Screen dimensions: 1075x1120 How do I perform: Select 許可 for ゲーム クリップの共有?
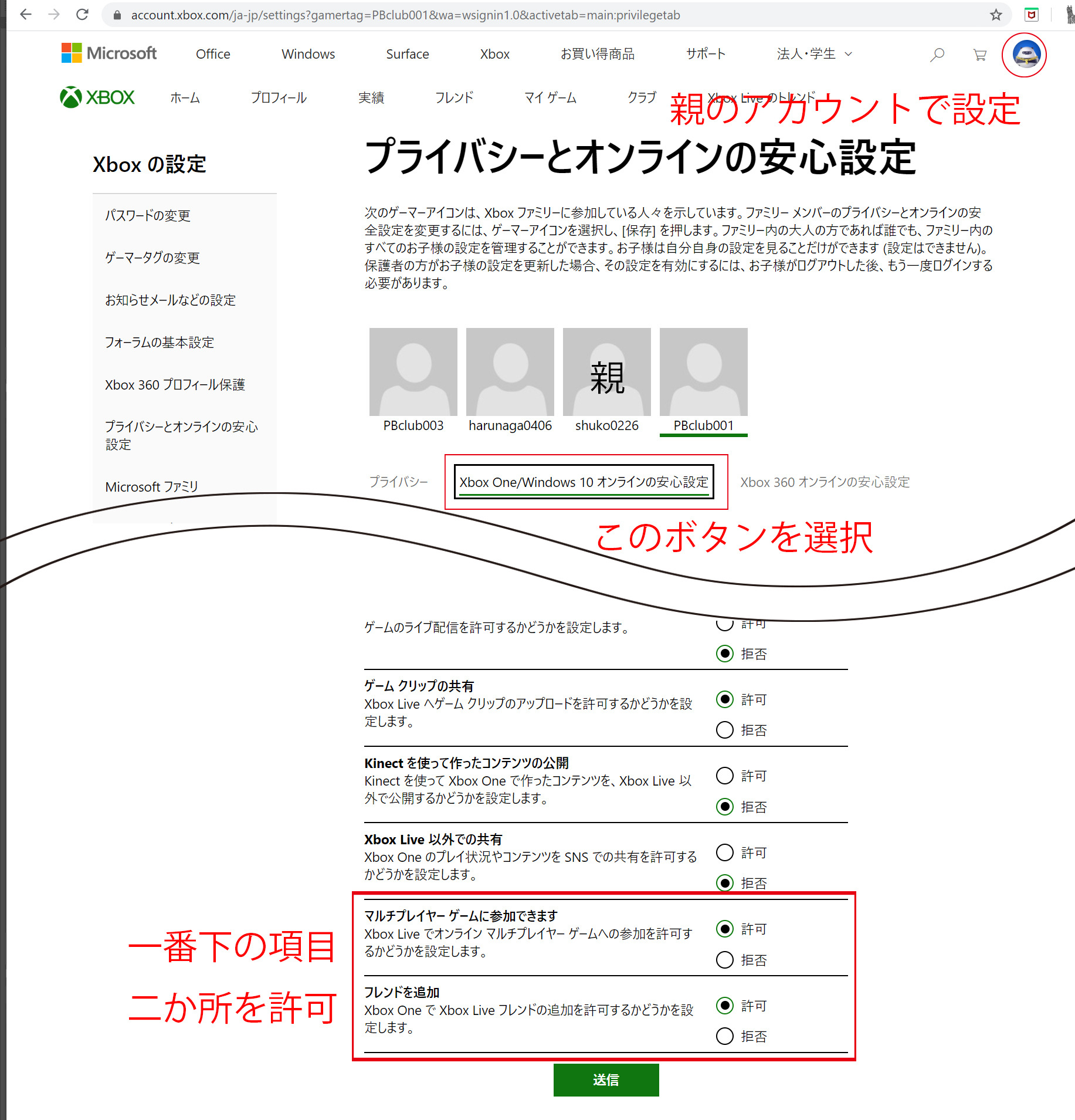(725, 699)
